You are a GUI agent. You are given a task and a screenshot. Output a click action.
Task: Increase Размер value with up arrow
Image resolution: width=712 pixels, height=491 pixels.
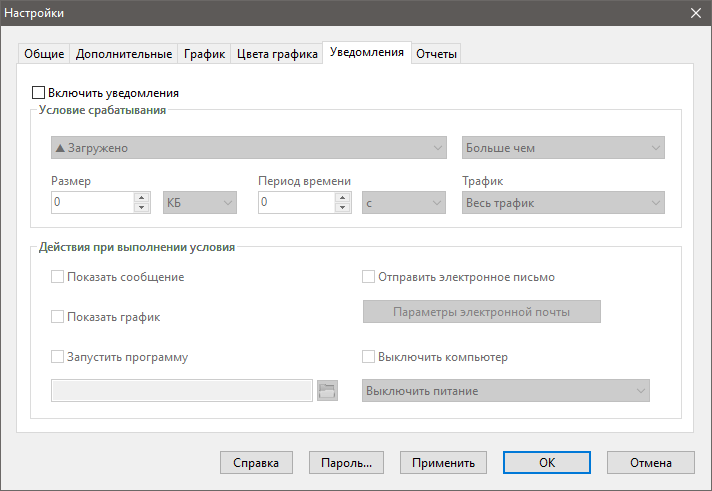tap(141, 197)
